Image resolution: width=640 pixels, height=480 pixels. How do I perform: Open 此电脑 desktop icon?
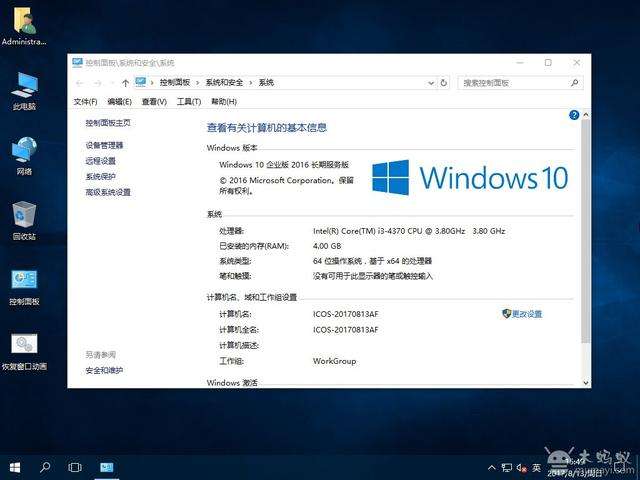[x=24, y=91]
